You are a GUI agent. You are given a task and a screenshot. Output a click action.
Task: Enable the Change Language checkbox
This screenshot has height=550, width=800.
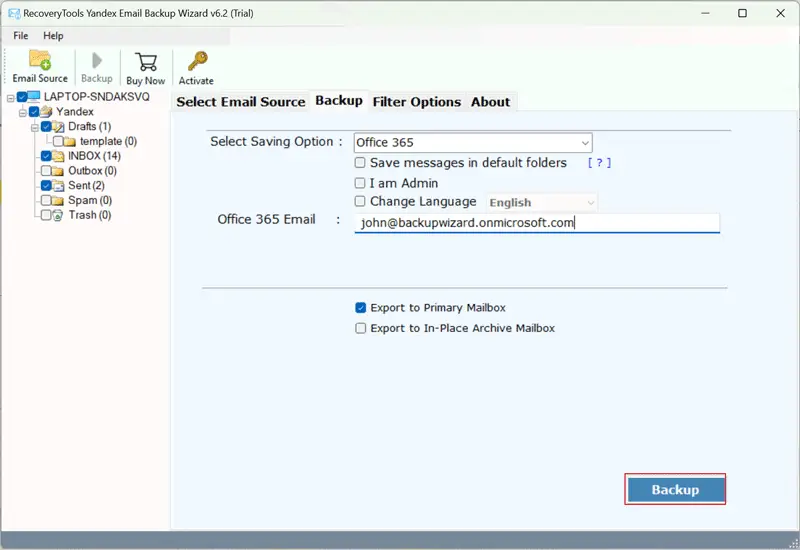click(x=360, y=202)
